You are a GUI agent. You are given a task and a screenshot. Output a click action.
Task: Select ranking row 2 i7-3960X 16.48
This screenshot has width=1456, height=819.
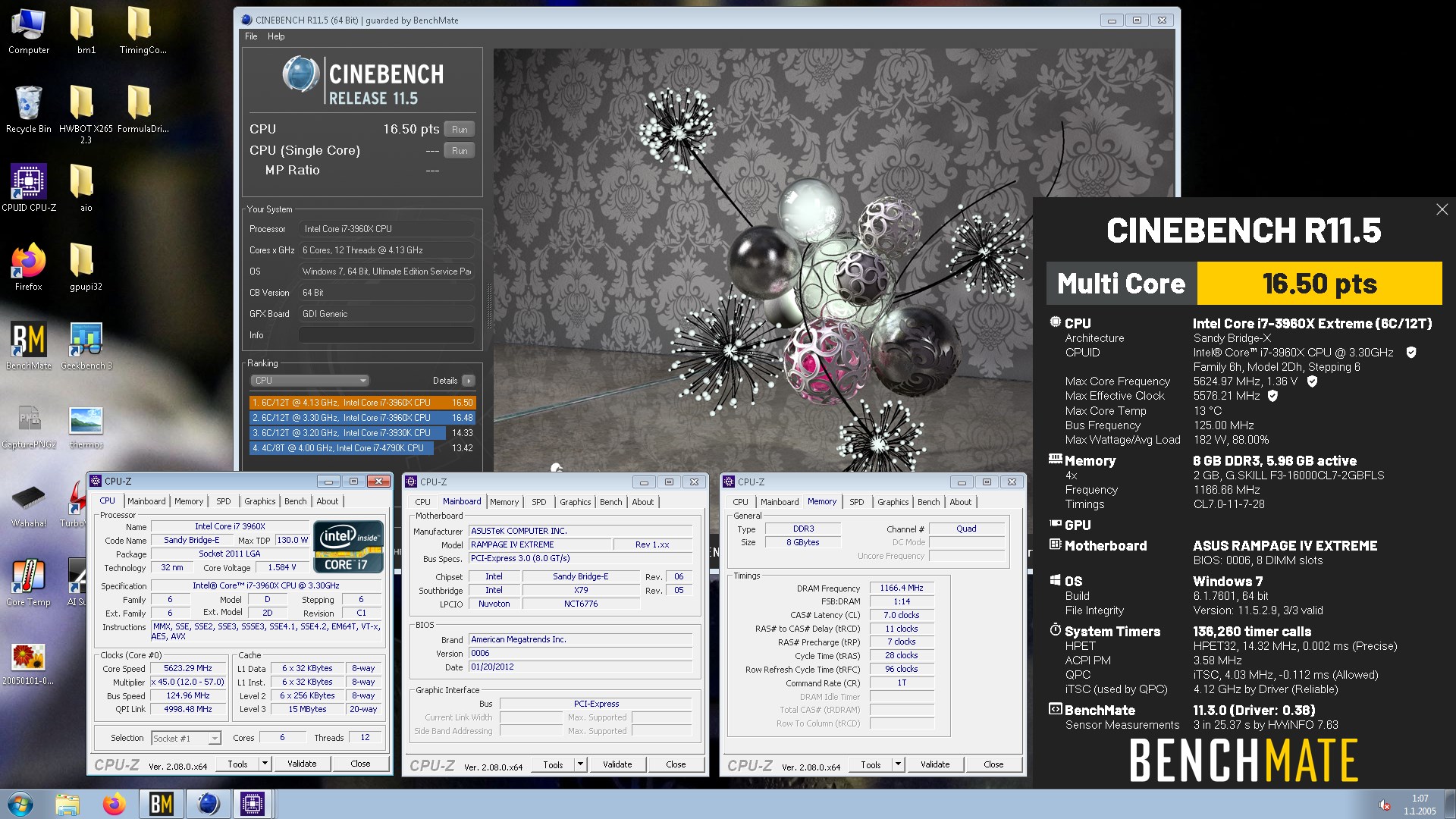pyautogui.click(x=362, y=418)
